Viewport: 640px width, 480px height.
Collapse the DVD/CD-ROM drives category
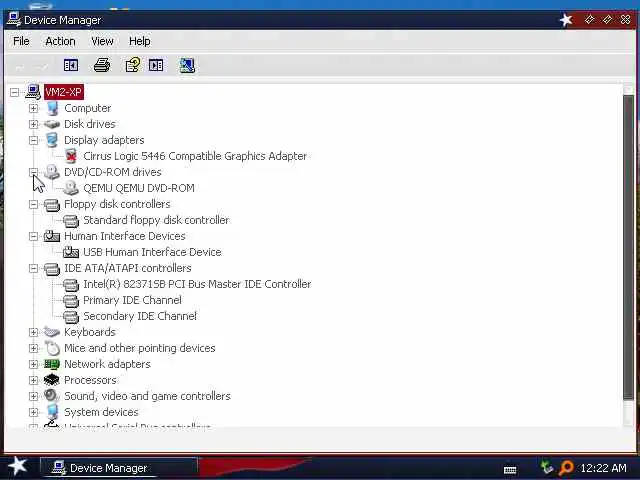point(33,172)
